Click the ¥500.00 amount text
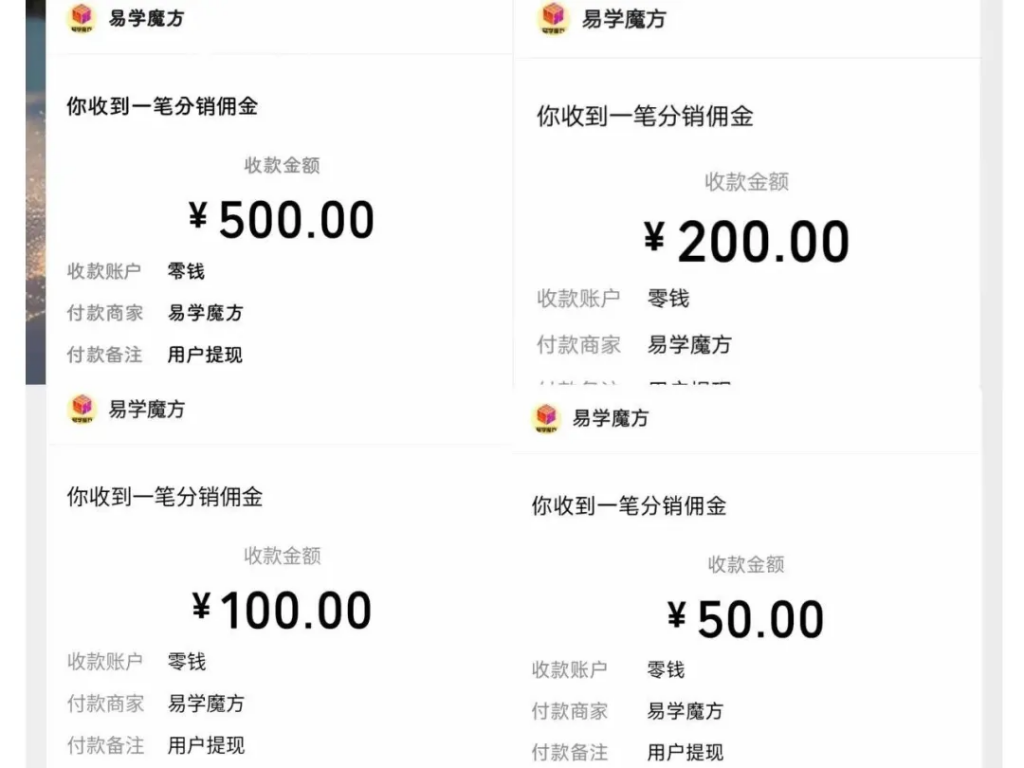This screenshot has width=1024, height=768. pyautogui.click(x=283, y=218)
